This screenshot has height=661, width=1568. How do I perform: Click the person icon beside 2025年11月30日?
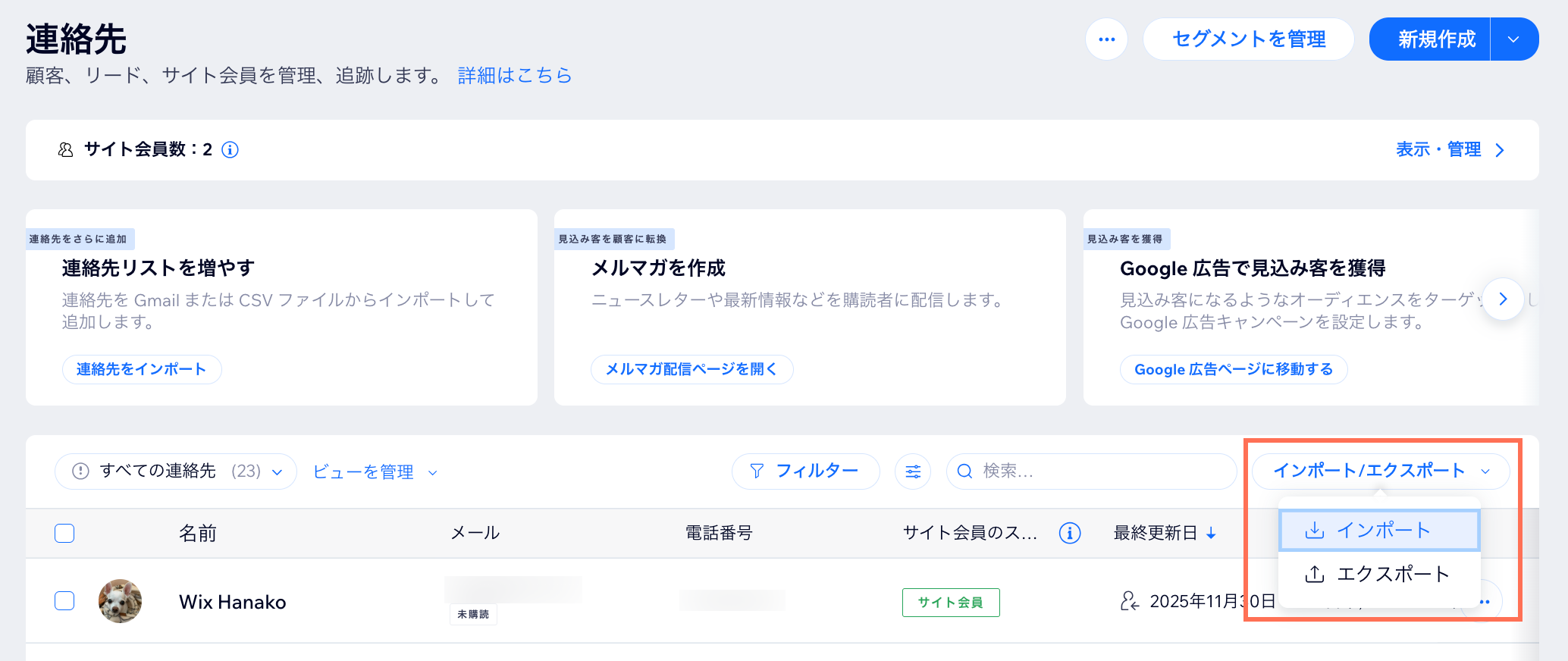point(1130,602)
